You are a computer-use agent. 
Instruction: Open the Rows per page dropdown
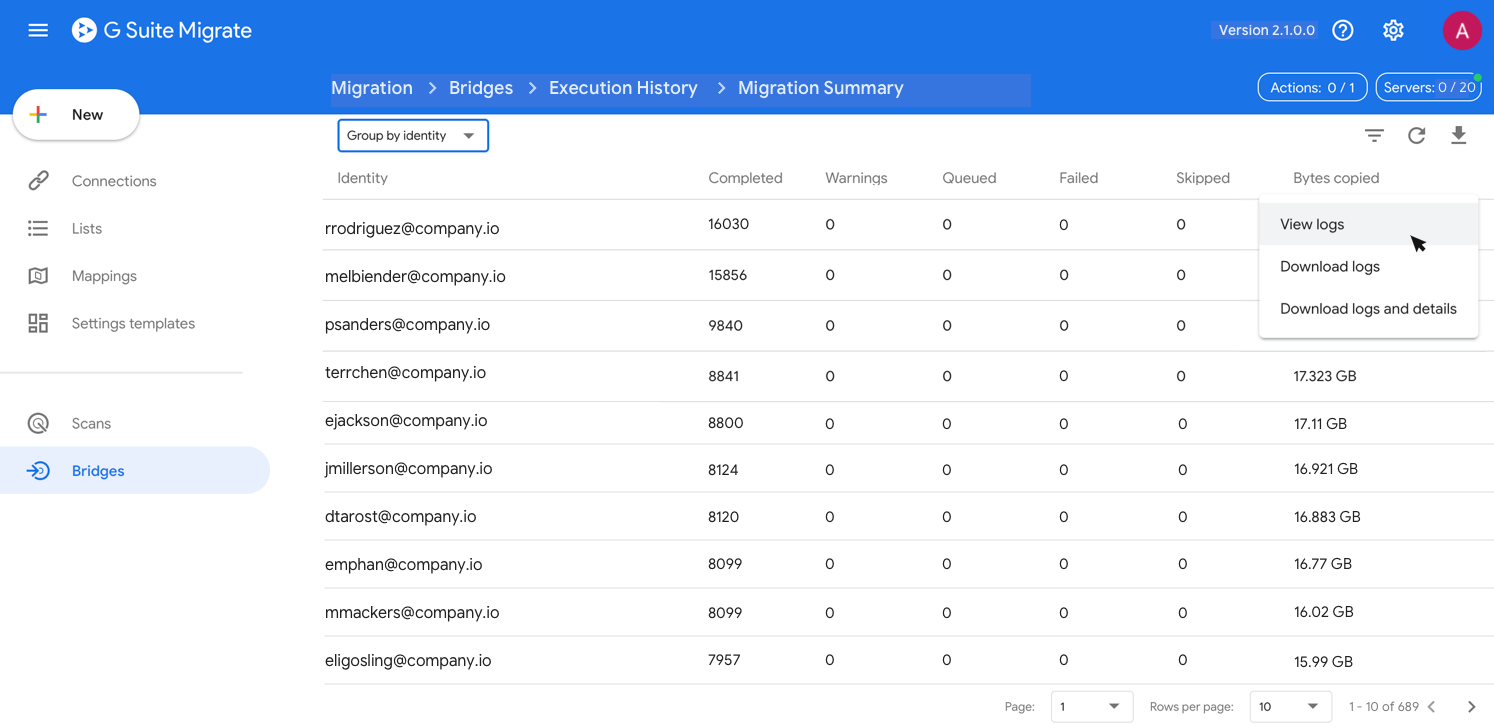[1290, 706]
